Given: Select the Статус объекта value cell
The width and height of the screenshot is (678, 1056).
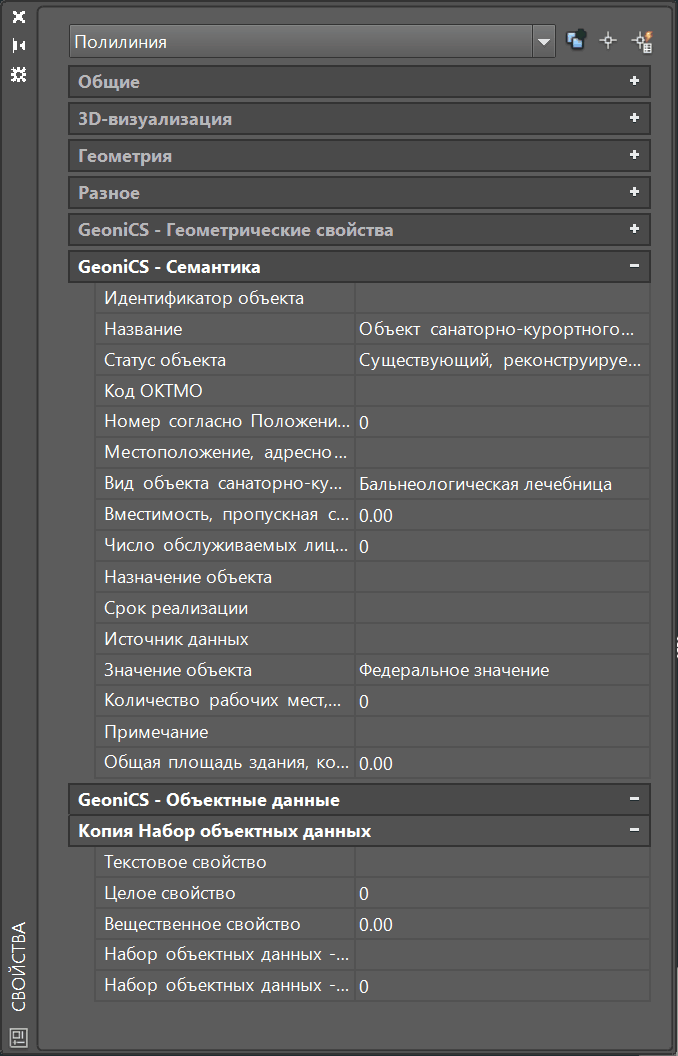Looking at the screenshot, I should point(502,360).
